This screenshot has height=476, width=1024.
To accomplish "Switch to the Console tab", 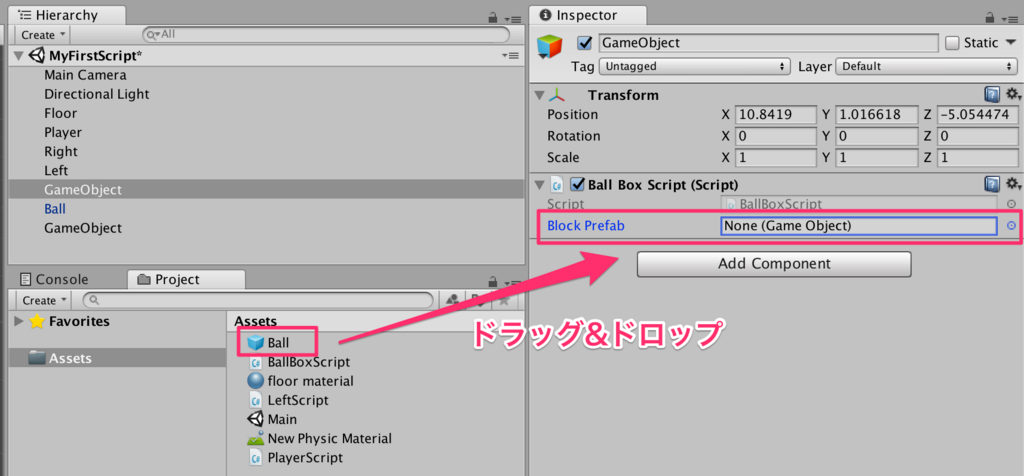I will [x=54, y=279].
